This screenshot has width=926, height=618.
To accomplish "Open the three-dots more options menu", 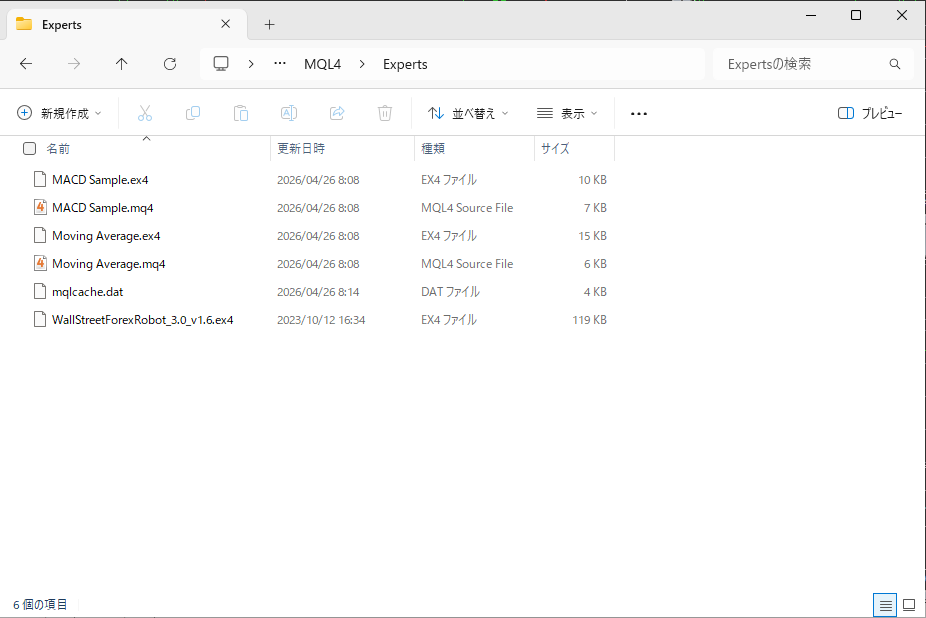I will click(x=639, y=113).
